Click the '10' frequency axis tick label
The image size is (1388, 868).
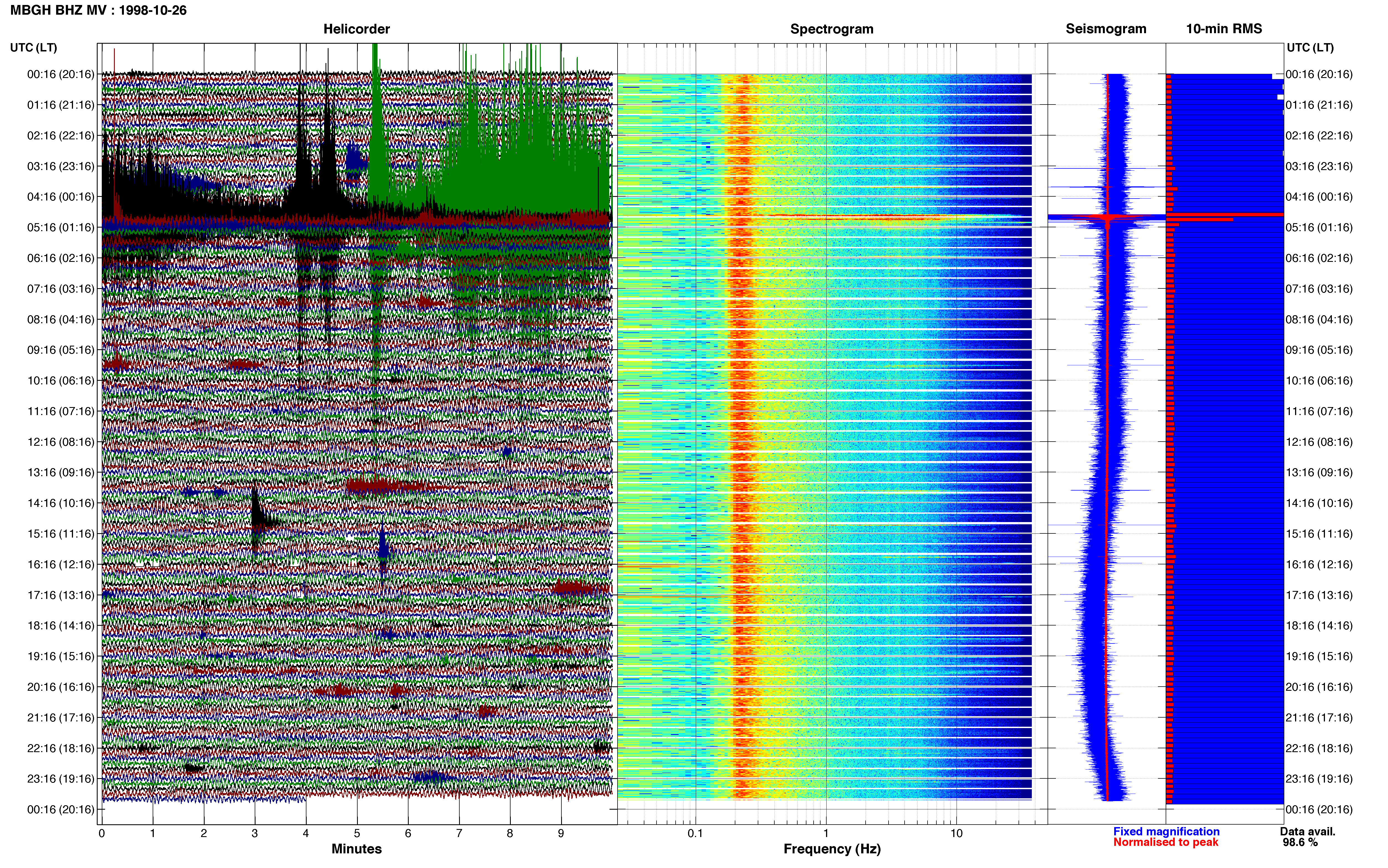point(956,833)
